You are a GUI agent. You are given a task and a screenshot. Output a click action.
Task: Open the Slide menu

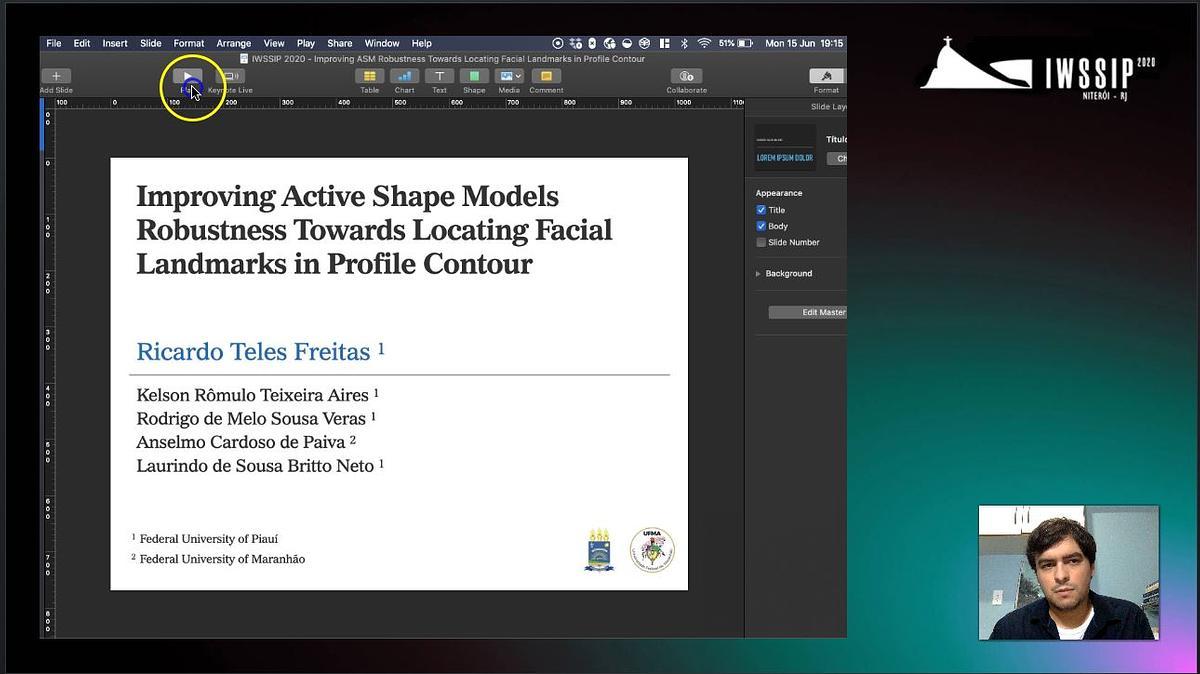pos(151,43)
